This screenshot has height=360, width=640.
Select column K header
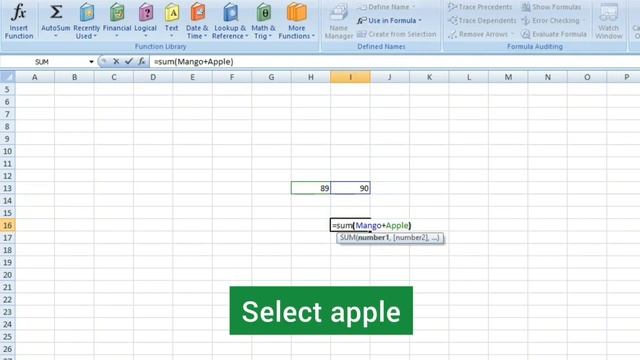pos(429,77)
